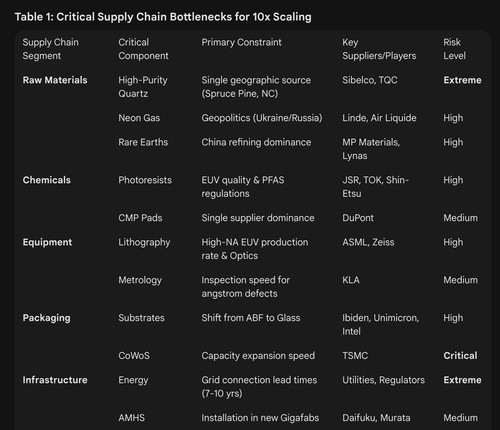The image size is (500, 430).
Task: Click the table title 'Table 1: Critical Supply Chain Bottlenecks'
Action: 163,17
